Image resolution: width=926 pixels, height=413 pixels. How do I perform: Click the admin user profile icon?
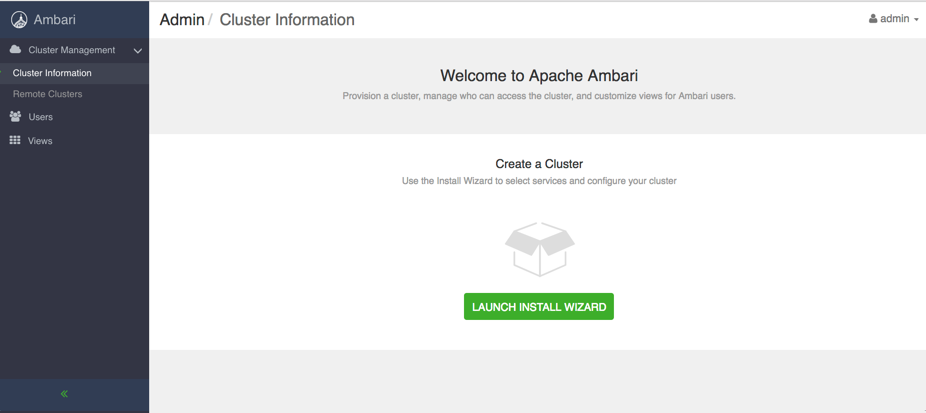point(873,19)
